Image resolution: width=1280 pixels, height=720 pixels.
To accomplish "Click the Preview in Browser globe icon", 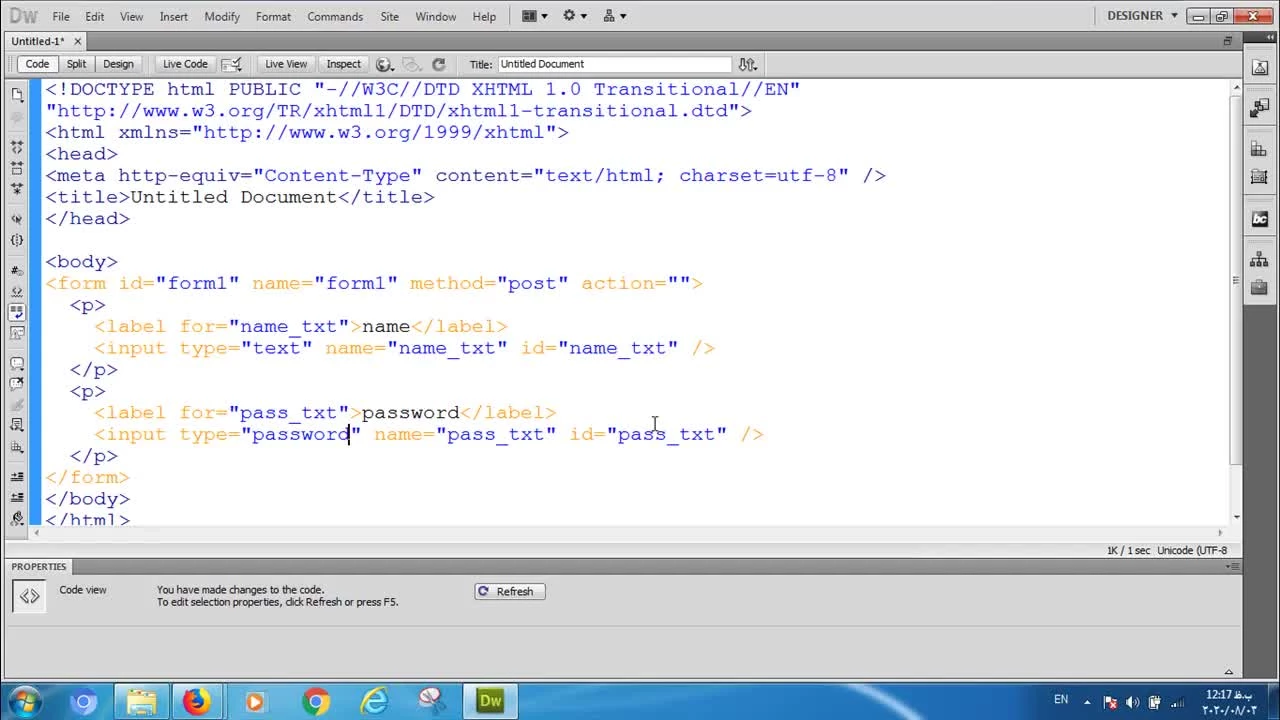I will [384, 64].
